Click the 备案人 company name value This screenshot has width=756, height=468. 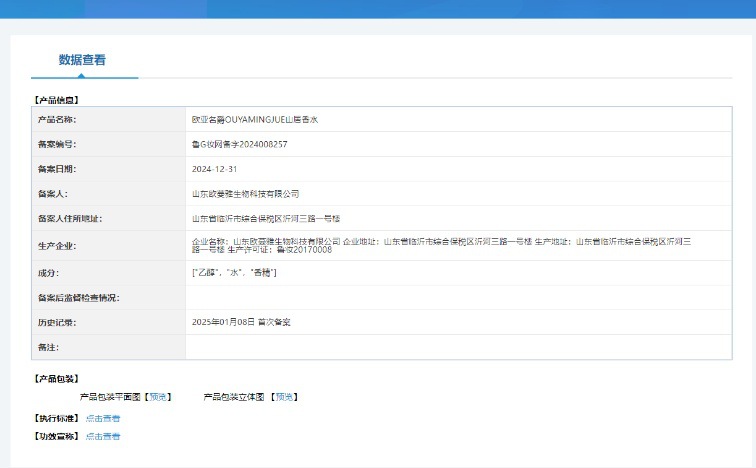point(245,194)
